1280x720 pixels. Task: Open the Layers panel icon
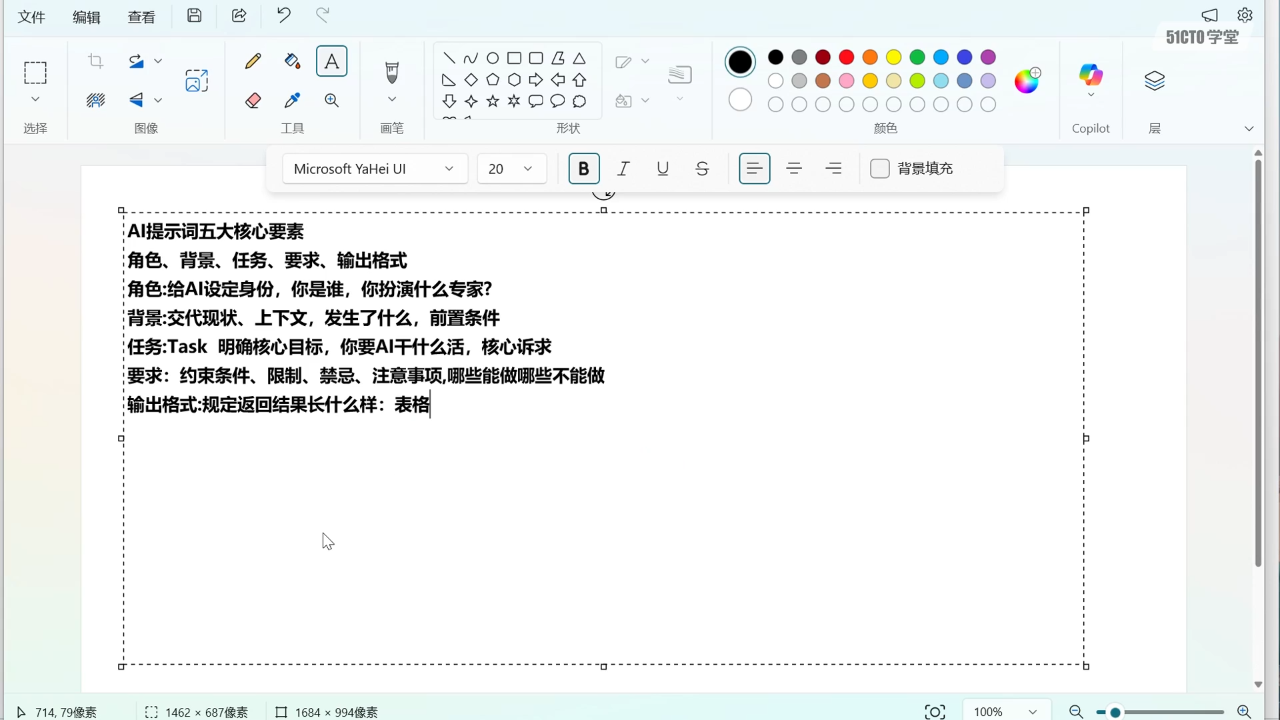point(1155,81)
